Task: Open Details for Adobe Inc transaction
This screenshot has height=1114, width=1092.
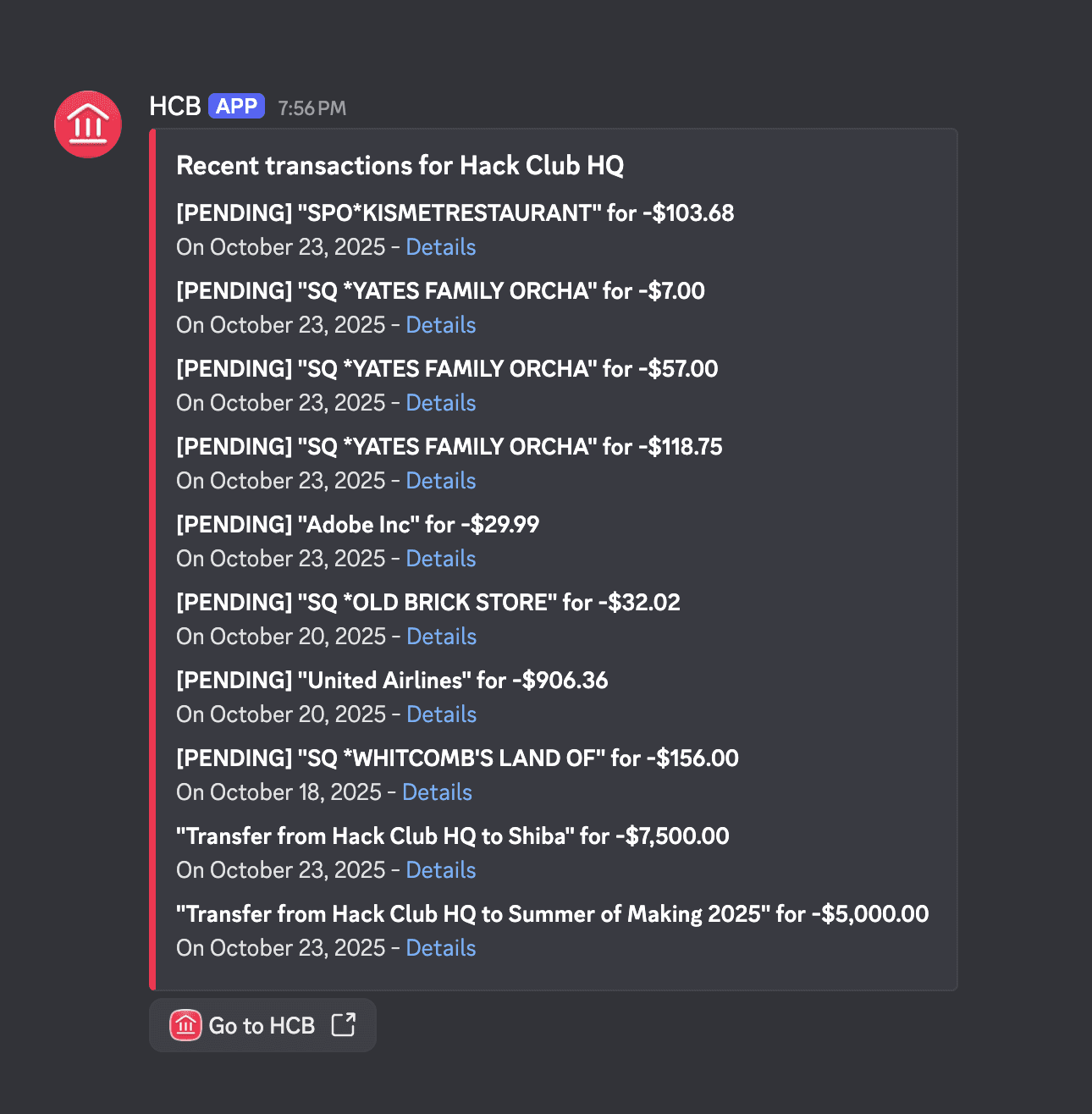Action: pos(440,559)
